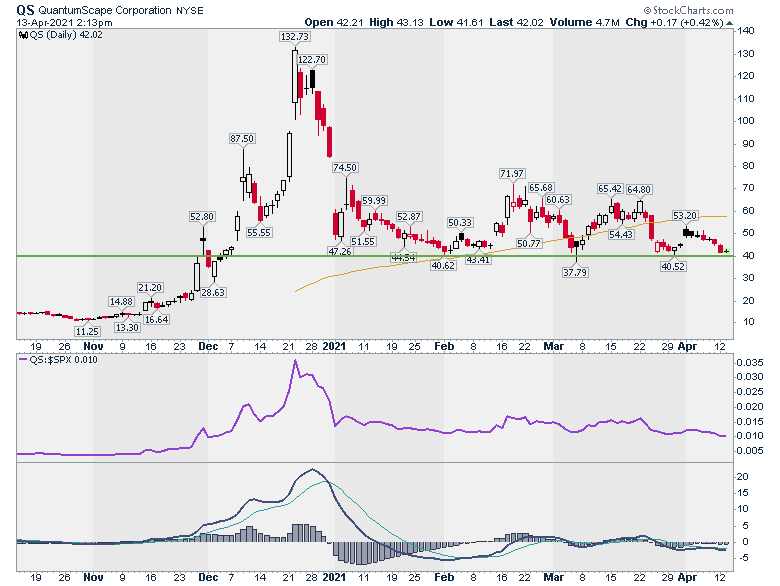Click the 52.80 December high label
The image size is (780, 586).
point(201,216)
